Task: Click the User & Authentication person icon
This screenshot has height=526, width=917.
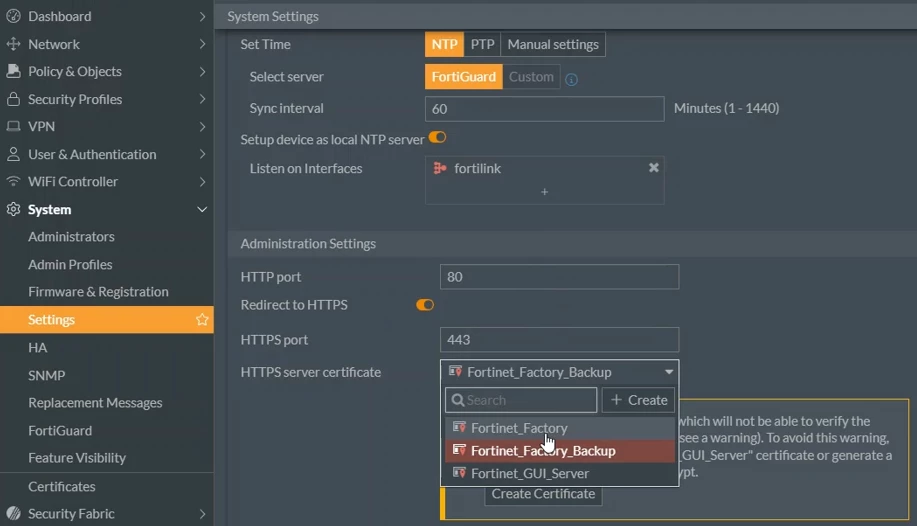Action: 13,154
